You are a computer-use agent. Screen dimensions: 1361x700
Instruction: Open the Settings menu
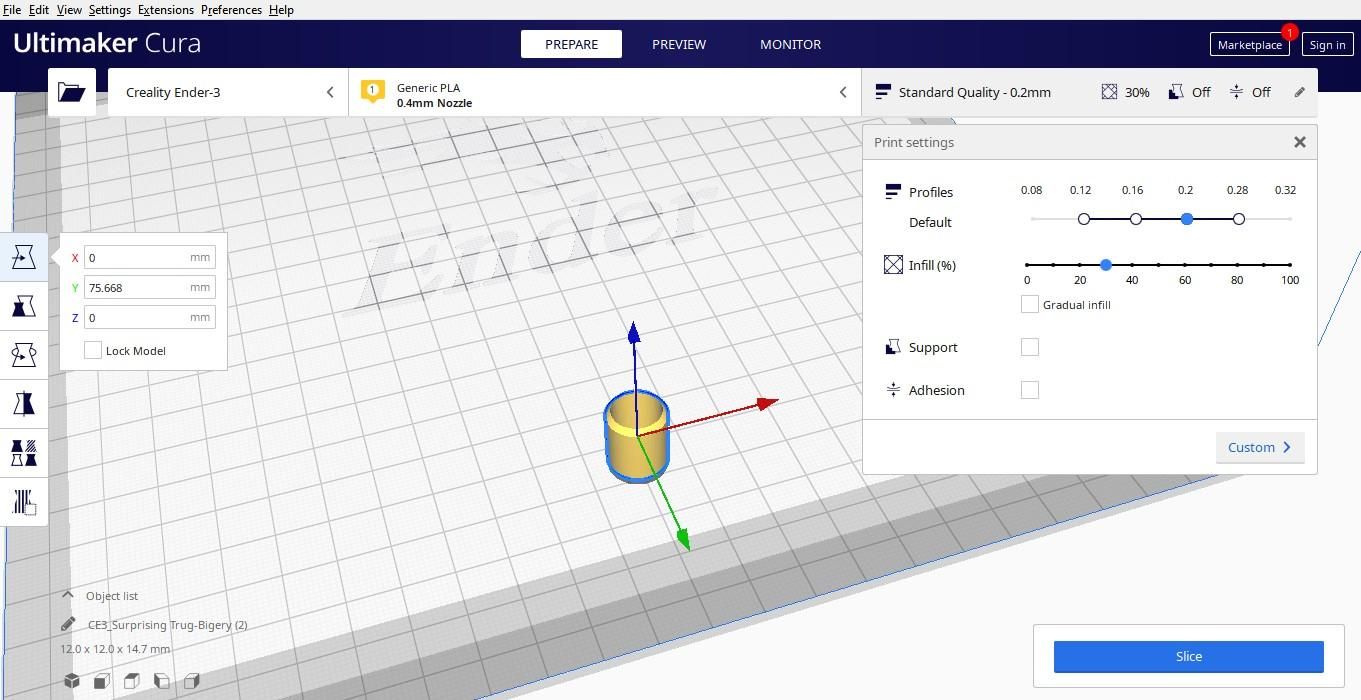[109, 9]
